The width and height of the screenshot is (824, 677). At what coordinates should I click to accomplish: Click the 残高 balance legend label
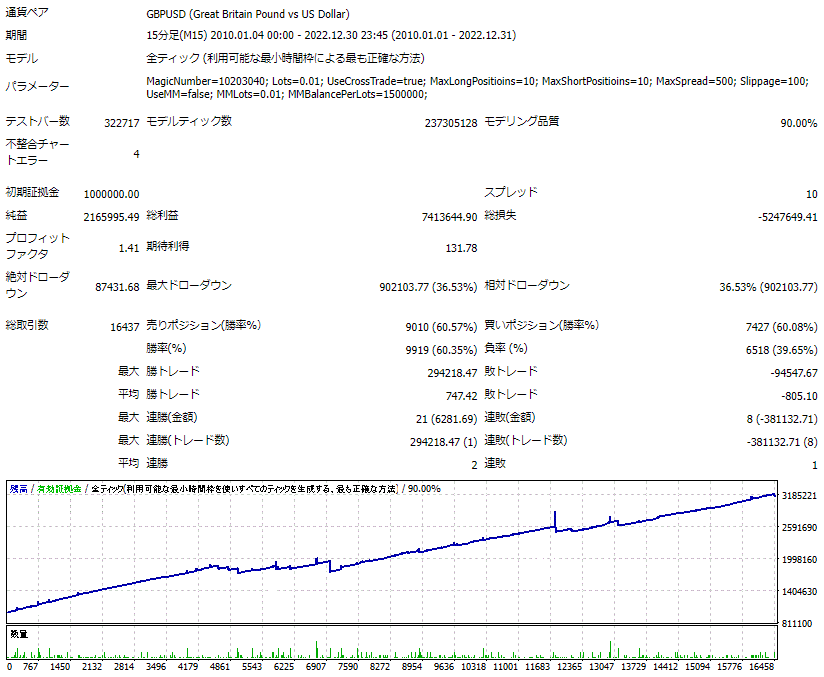tap(18, 489)
